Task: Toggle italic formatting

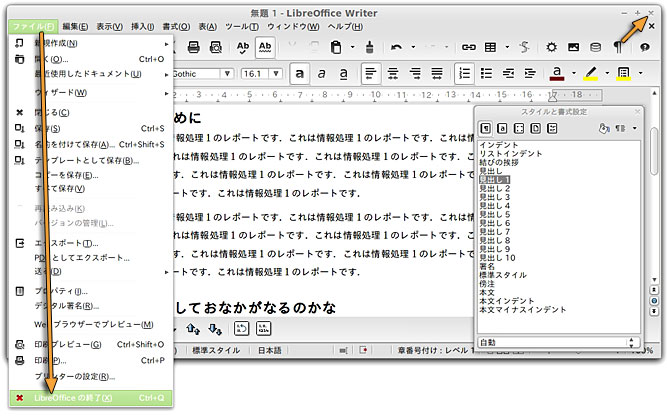Action: (x=322, y=74)
